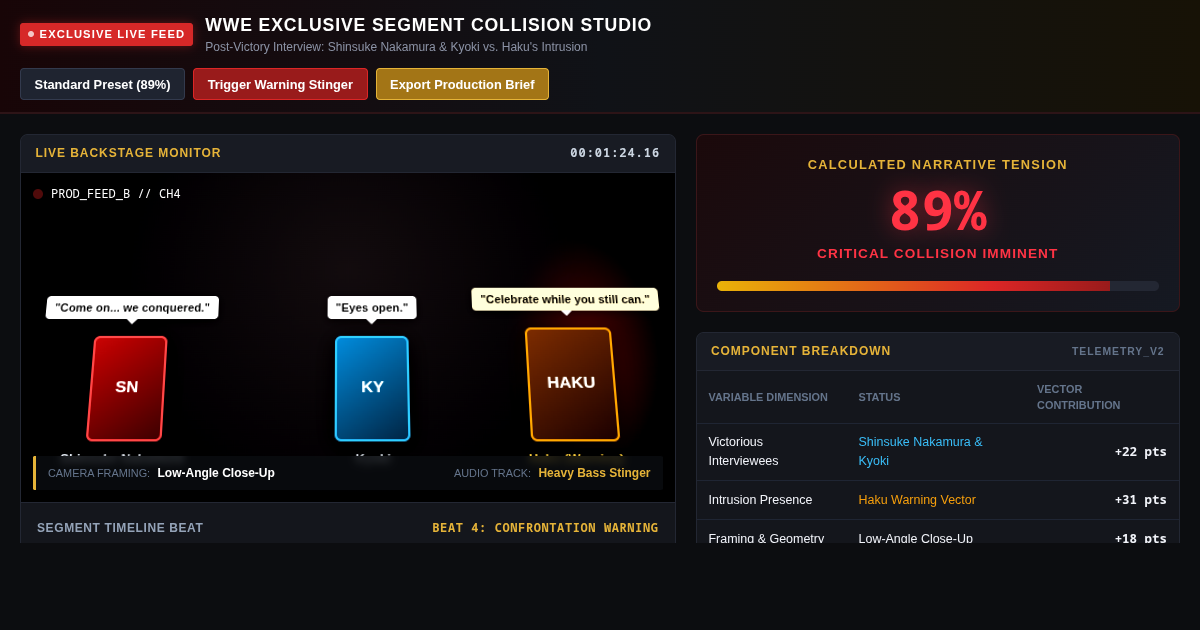The width and height of the screenshot is (1200, 630).
Task: Click the COMPONENT BREAKDOWN heading
Action: coord(801,351)
